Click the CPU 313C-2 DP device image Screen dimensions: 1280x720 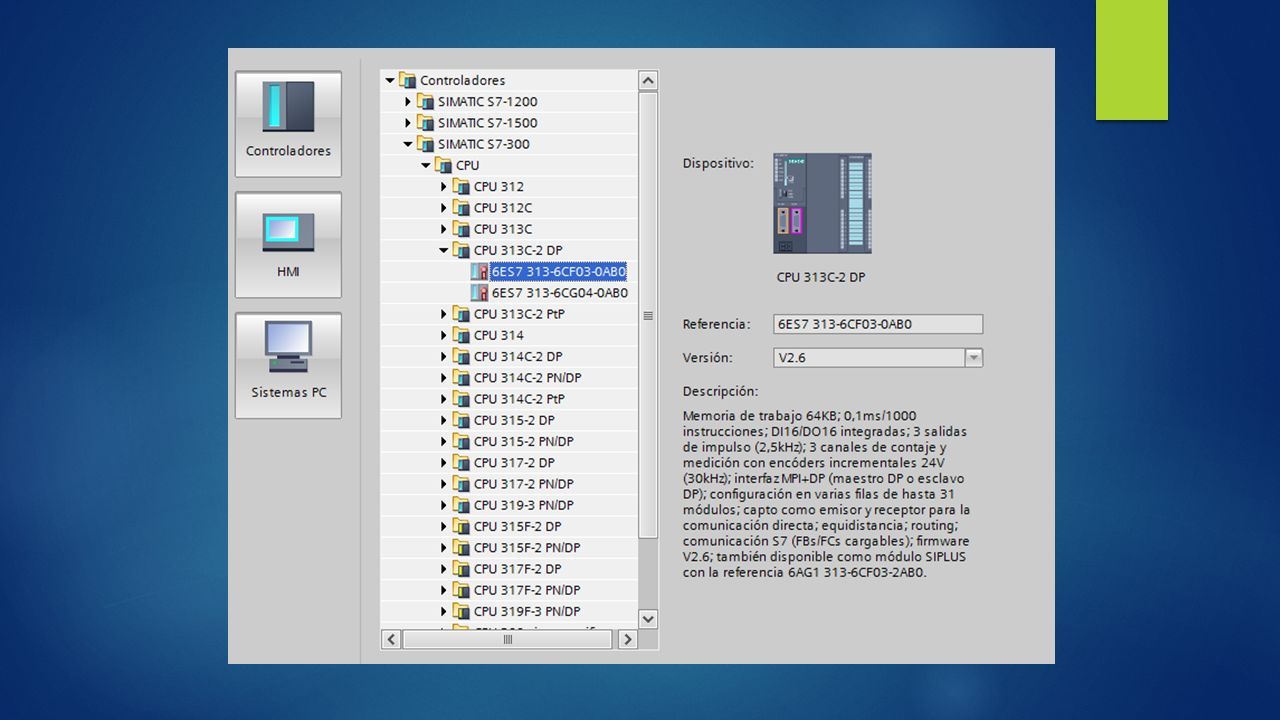(822, 203)
